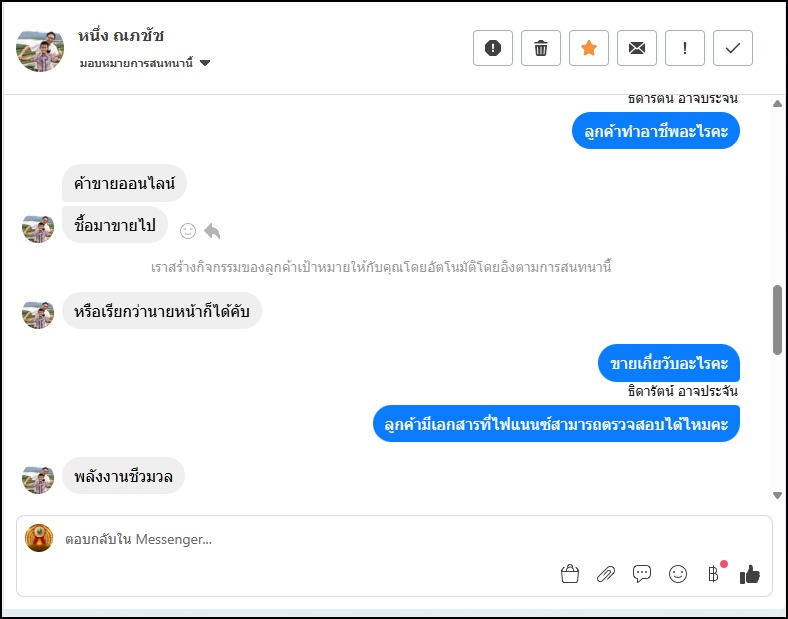Image resolution: width=788 pixels, height=619 pixels.
Task: Click the Baht payment icon
Action: coord(713,574)
